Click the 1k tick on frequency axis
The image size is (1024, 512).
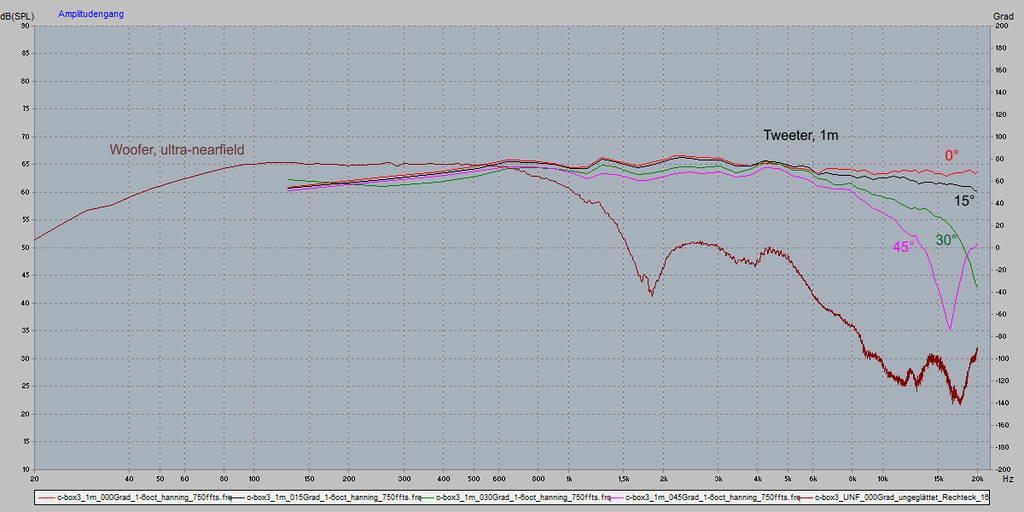[568, 479]
